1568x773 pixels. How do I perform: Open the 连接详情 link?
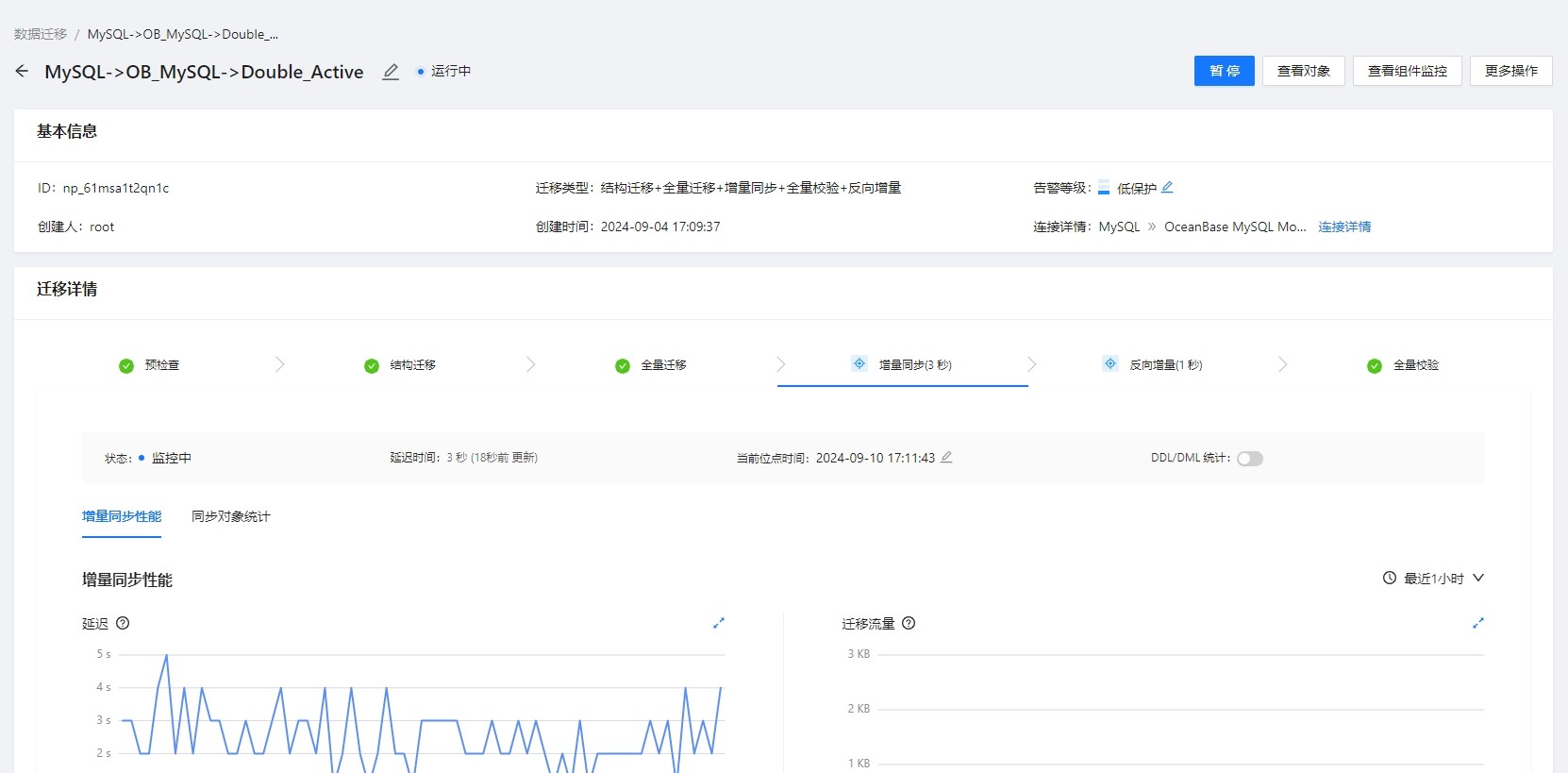click(x=1344, y=227)
